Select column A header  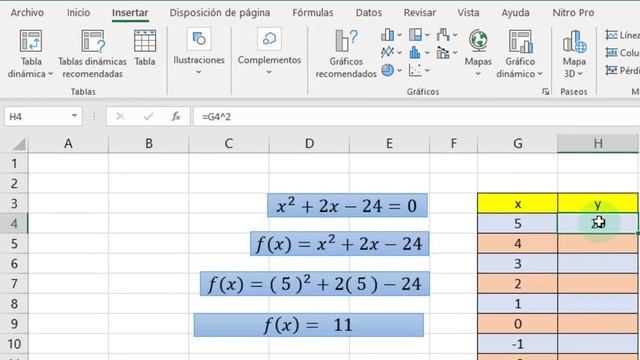tap(68, 144)
